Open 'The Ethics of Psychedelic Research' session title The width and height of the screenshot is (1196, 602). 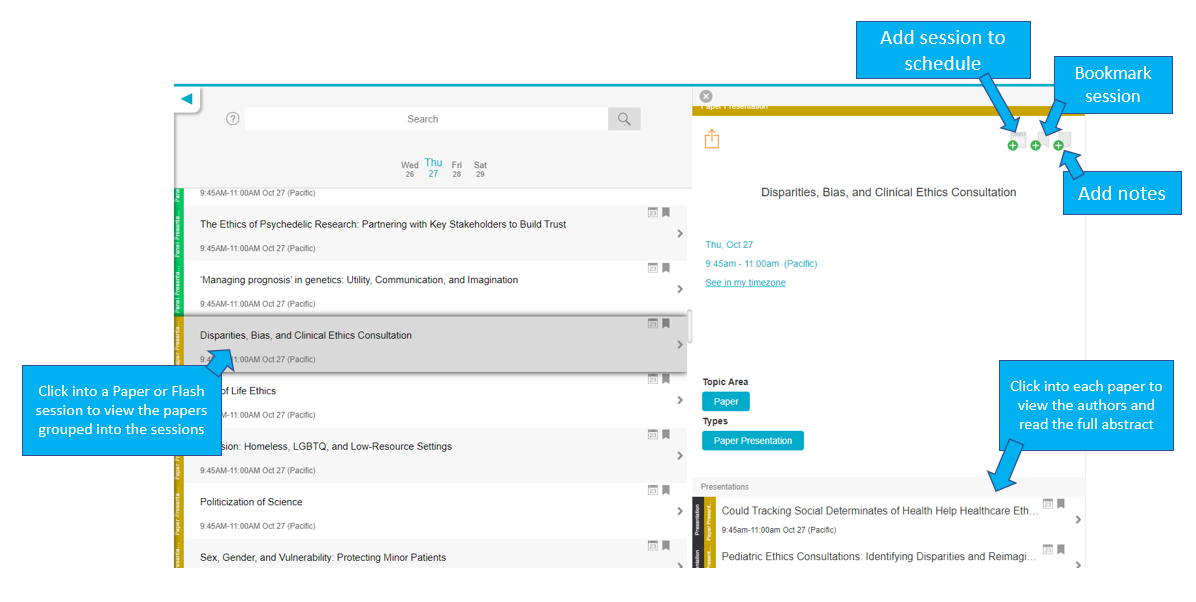(x=383, y=224)
